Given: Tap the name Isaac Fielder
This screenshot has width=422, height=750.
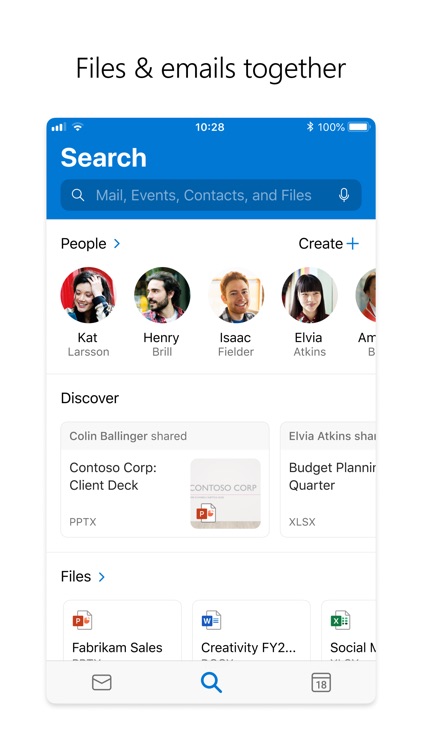Looking at the screenshot, I should click(x=235, y=344).
